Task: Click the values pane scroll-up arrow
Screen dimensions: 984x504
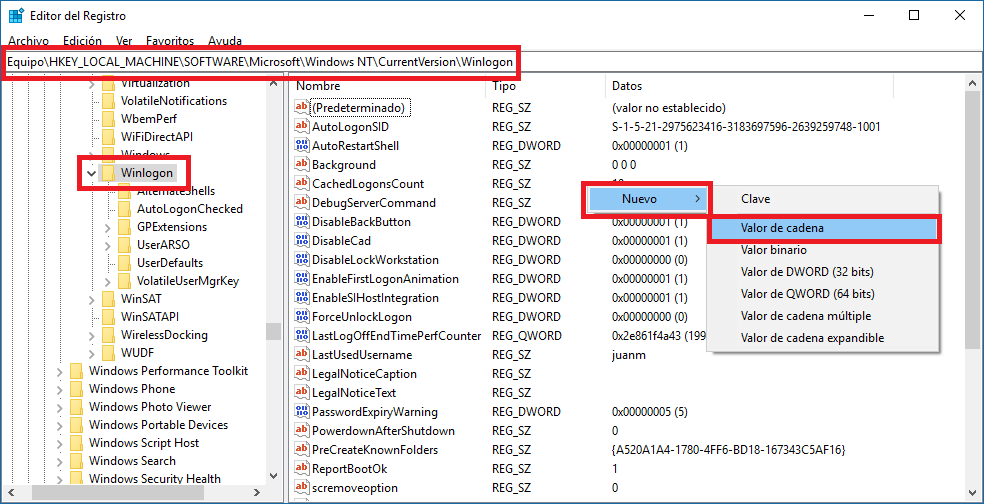Action: click(x=973, y=83)
